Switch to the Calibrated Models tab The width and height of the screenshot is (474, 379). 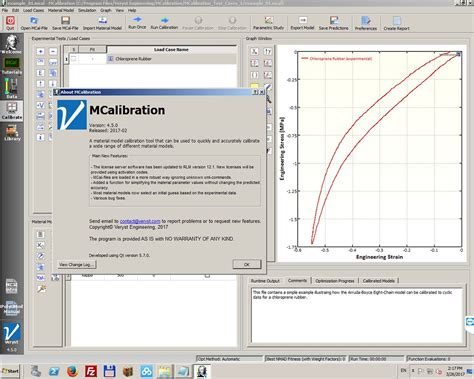[x=378, y=281]
